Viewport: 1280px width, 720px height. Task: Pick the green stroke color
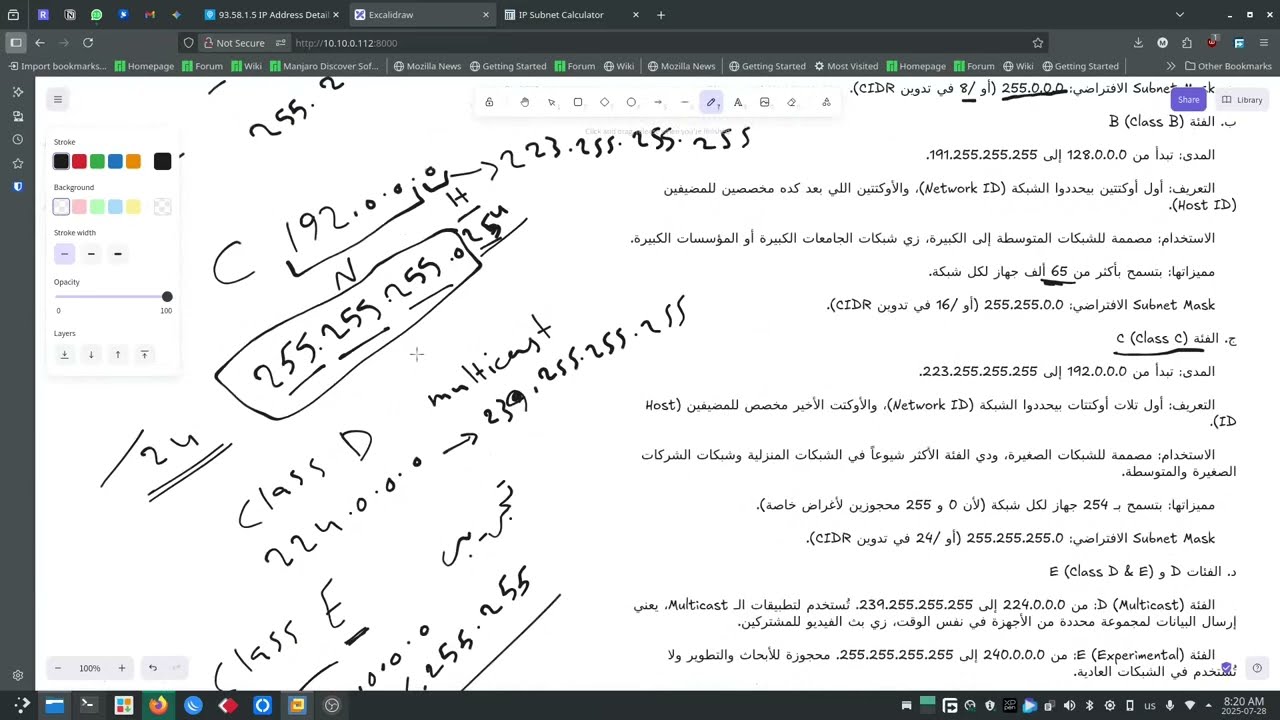click(97, 161)
